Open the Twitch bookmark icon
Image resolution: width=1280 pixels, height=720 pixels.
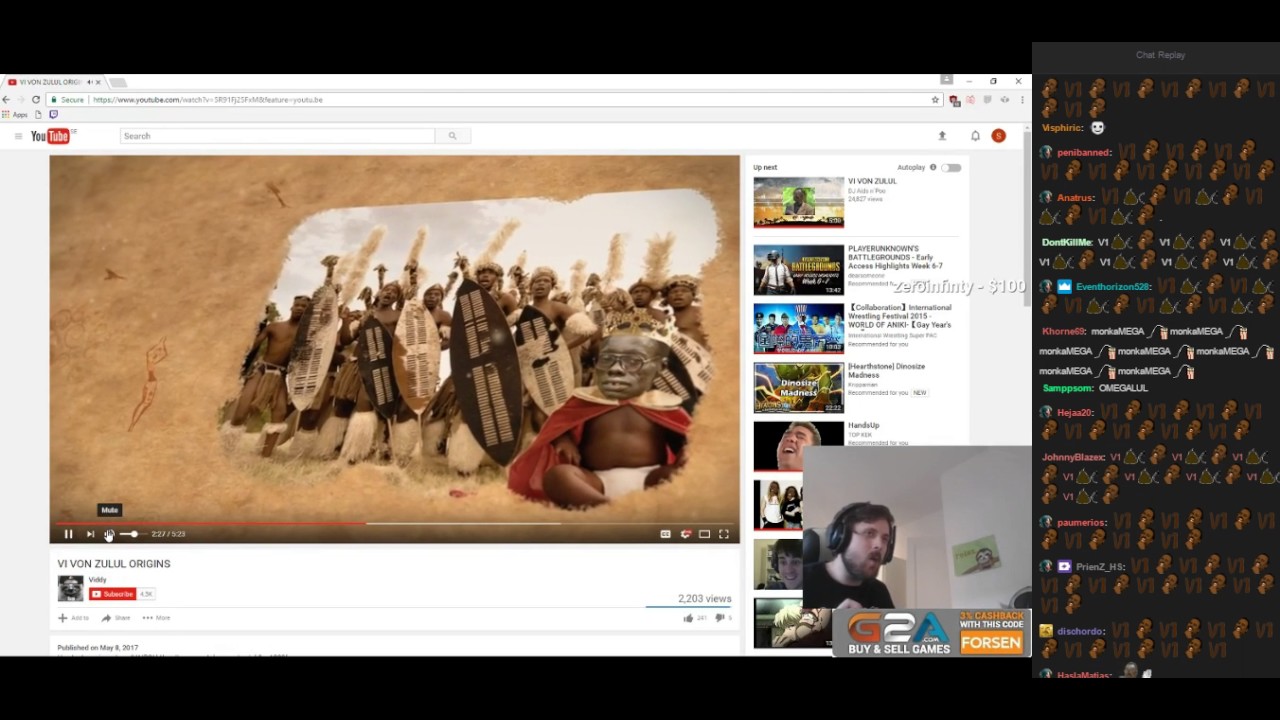[53, 115]
